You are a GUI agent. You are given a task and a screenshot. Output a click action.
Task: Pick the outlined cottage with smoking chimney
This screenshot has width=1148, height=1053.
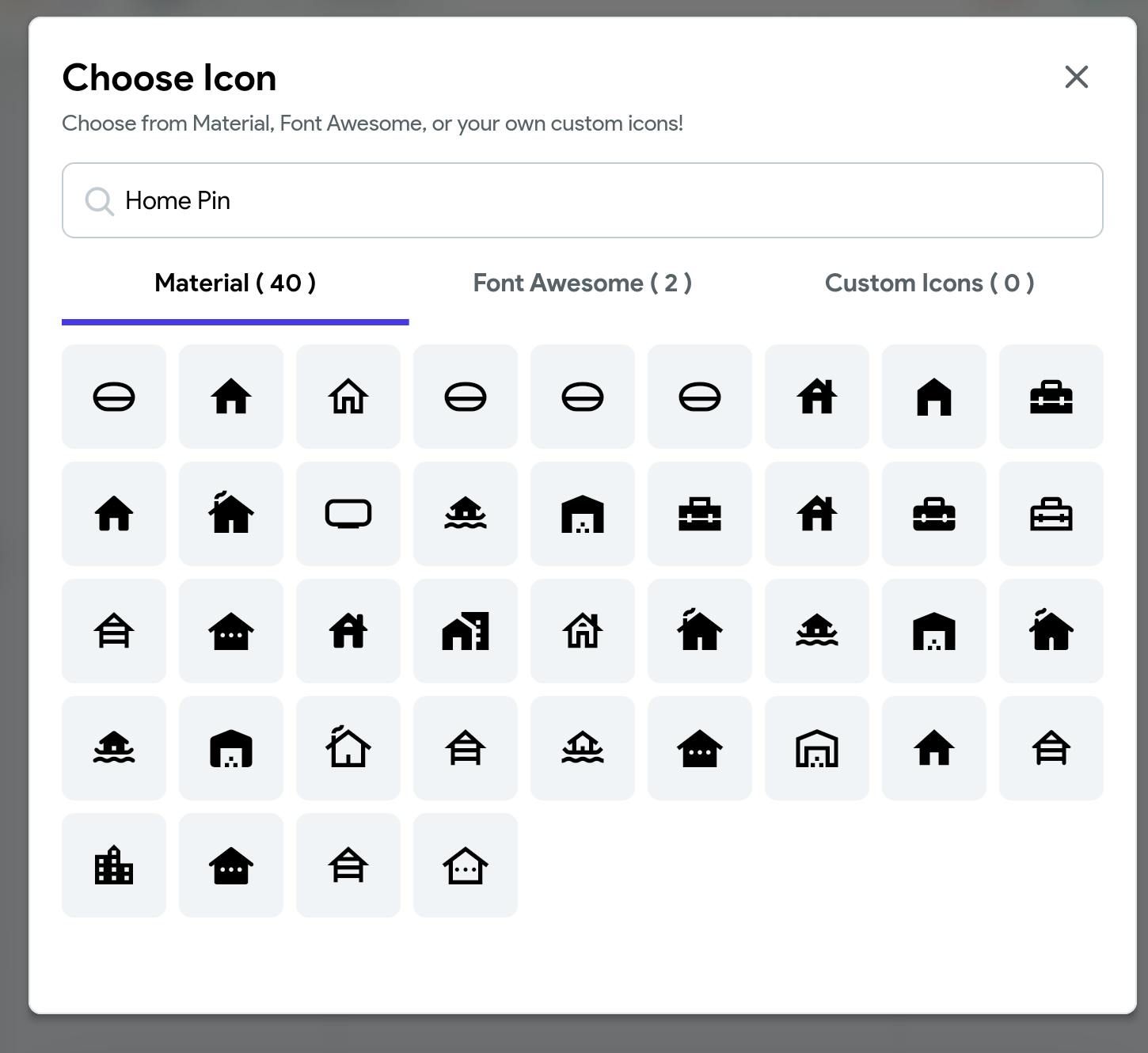point(348,748)
